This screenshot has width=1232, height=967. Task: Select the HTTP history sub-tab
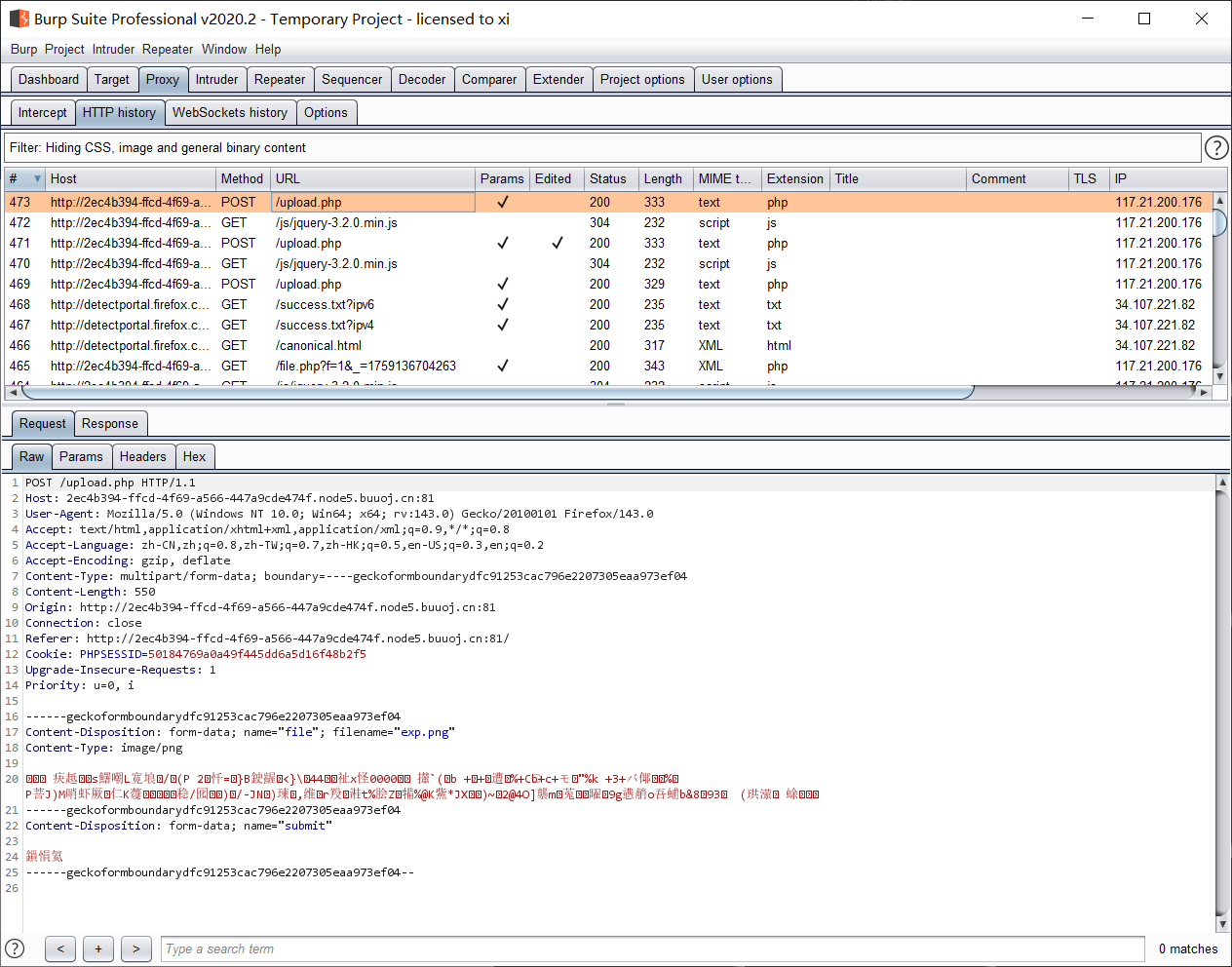[119, 113]
